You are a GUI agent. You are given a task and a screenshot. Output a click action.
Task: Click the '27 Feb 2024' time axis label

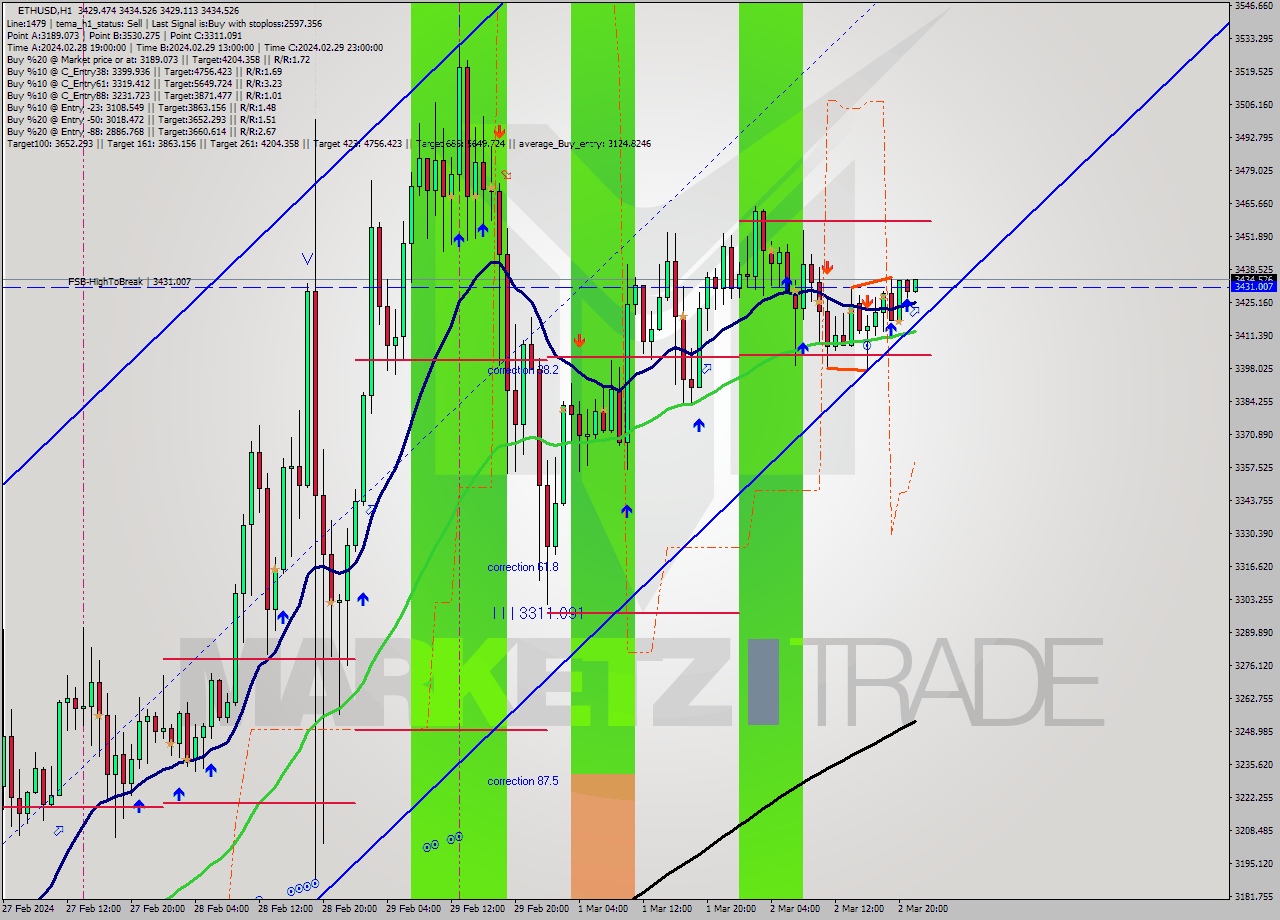[x=27, y=909]
